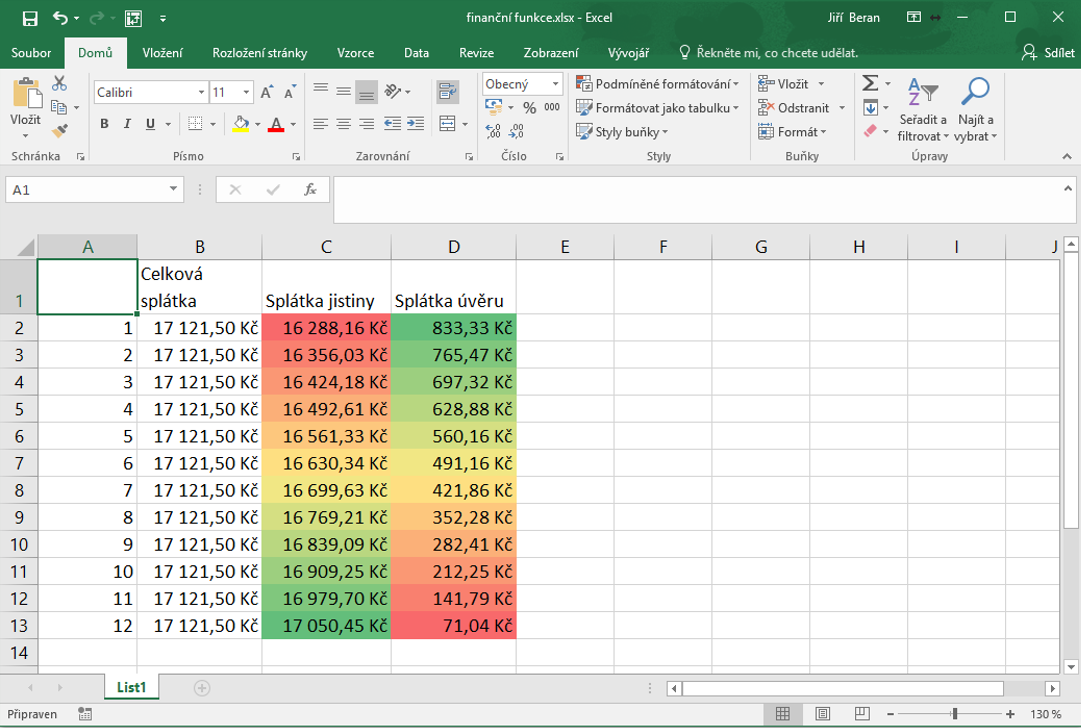Click the red font color A icon
This screenshot has width=1081, height=728.
coord(276,124)
